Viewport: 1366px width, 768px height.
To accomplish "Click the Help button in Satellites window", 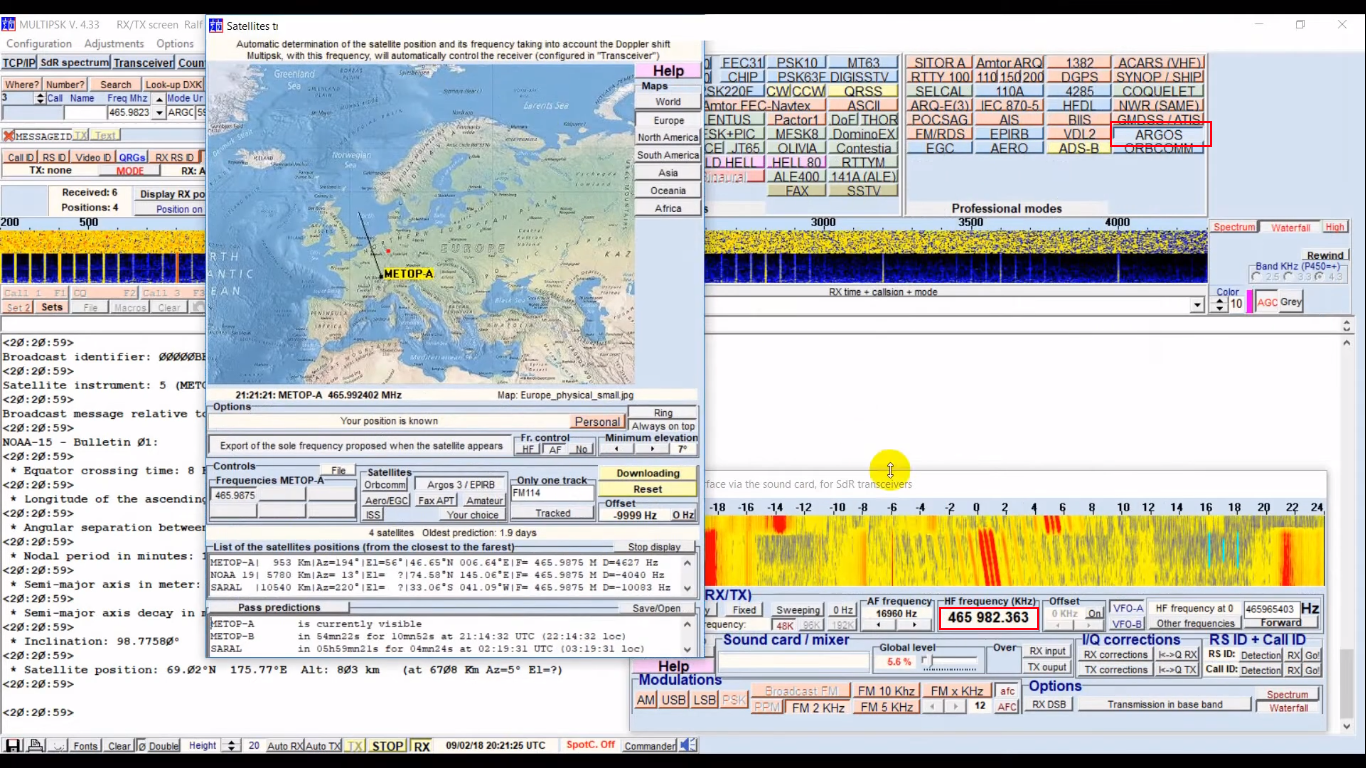I will 668,71.
